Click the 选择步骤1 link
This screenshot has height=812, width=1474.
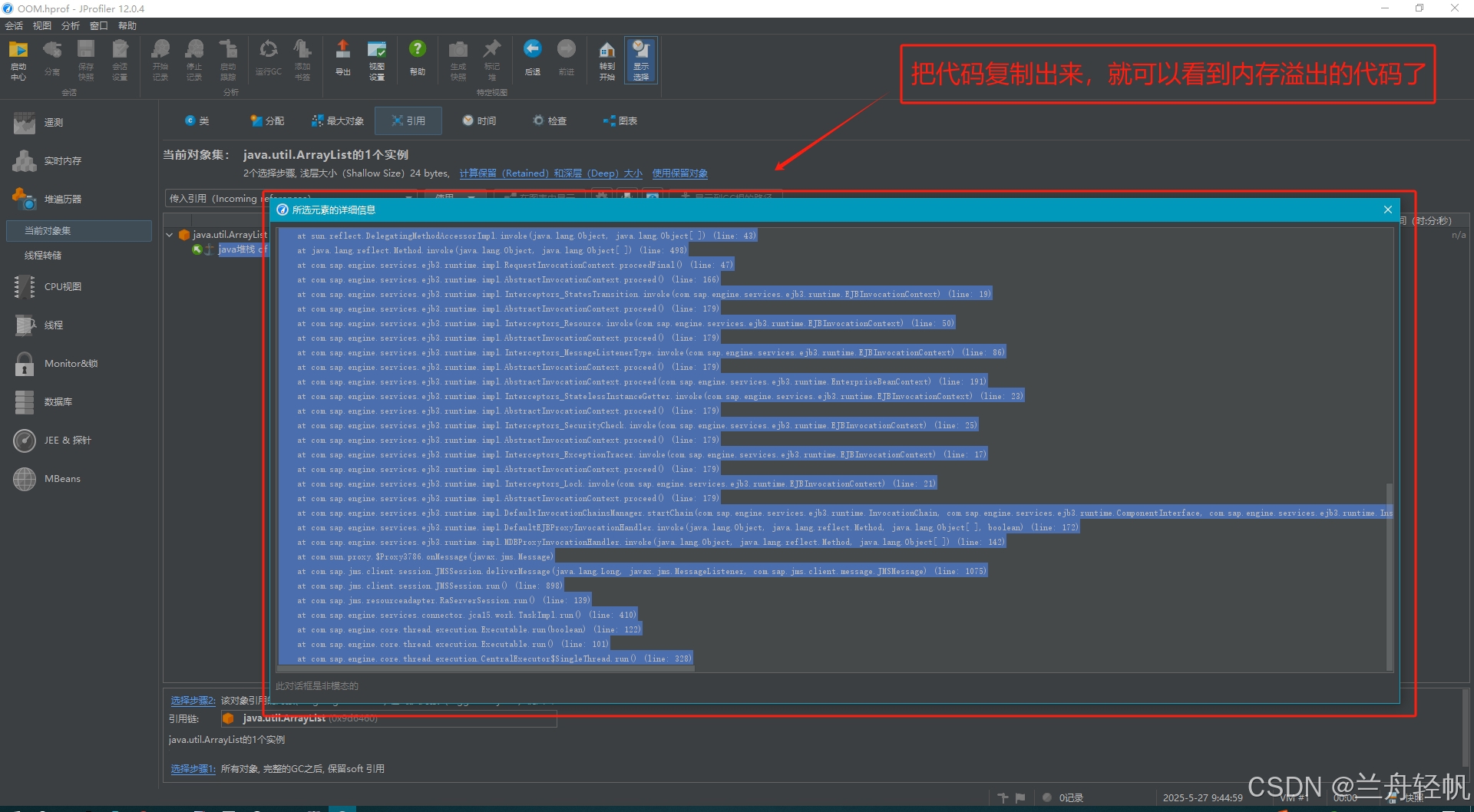[x=193, y=769]
